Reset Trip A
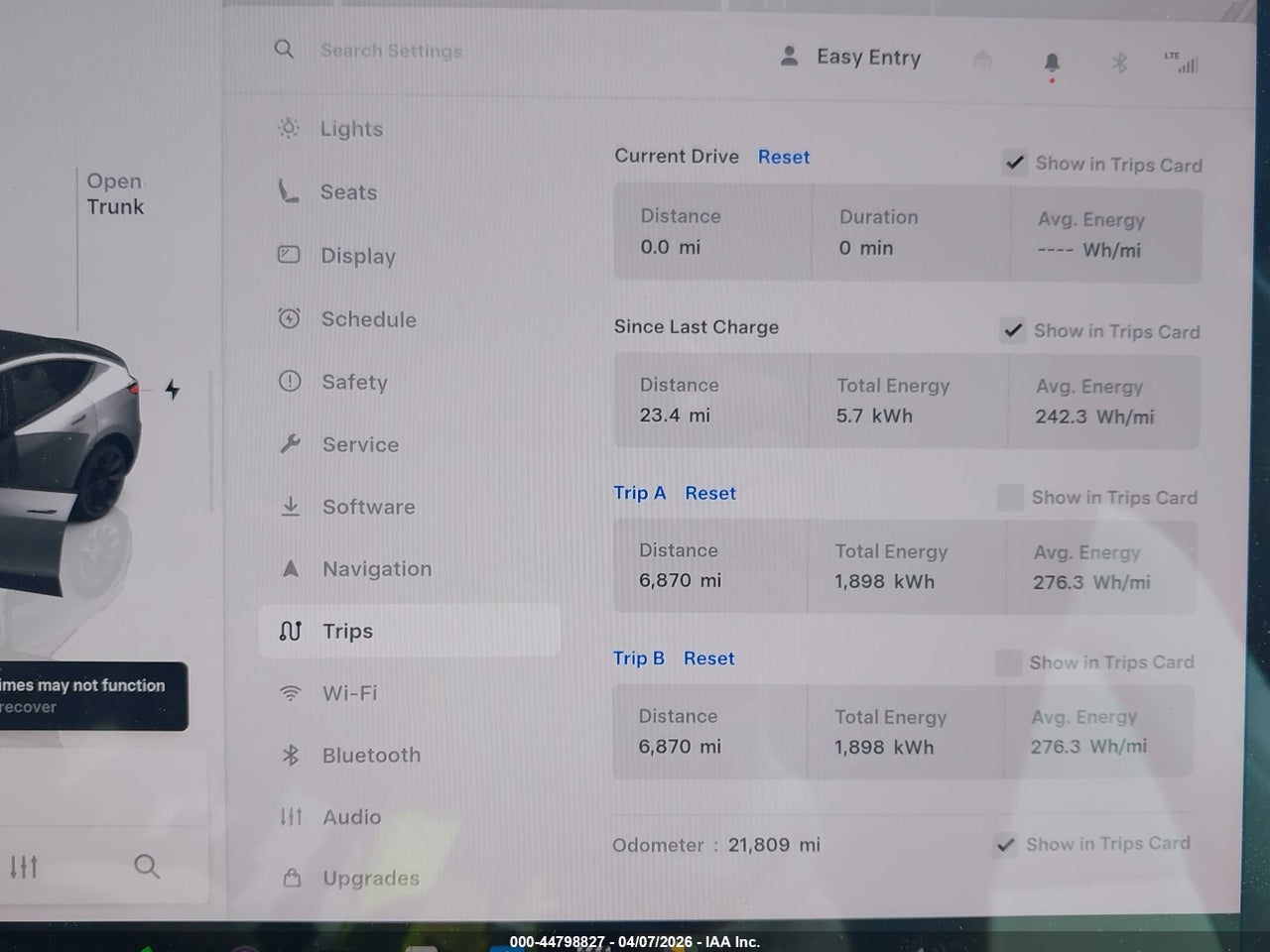 pos(710,493)
